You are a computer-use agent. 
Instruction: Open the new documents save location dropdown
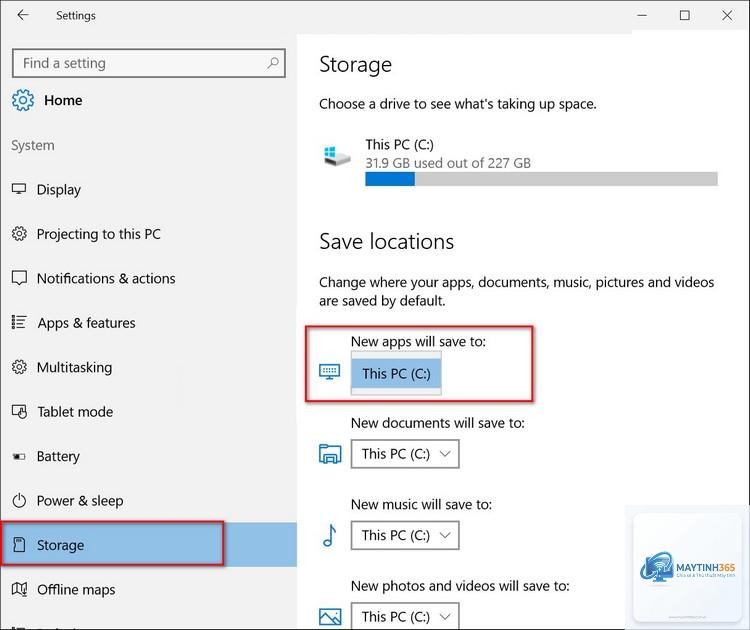[x=405, y=453]
